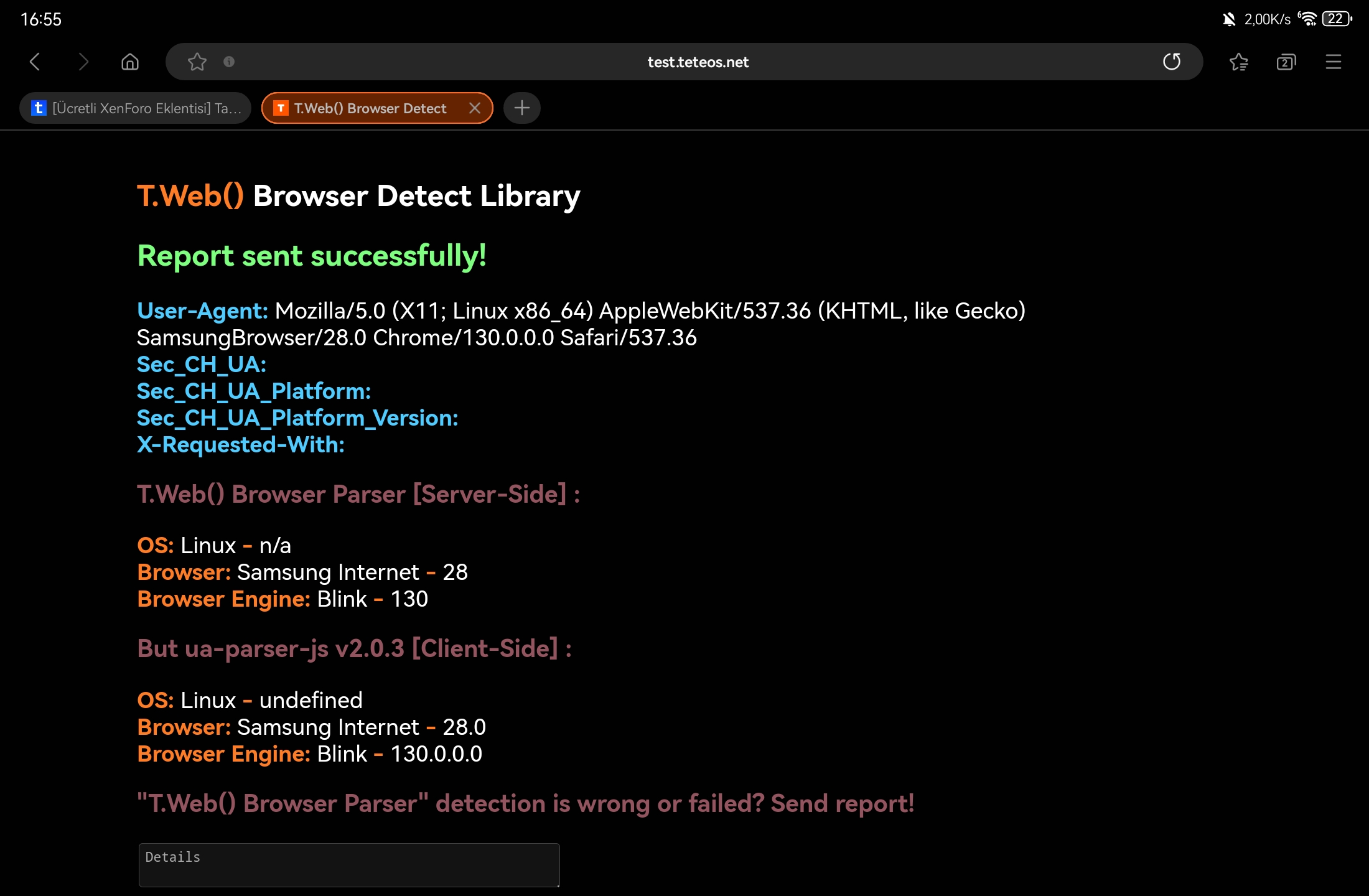Select the T.Web() Browser Detect tab
This screenshot has height=896, width=1369.
click(377, 108)
